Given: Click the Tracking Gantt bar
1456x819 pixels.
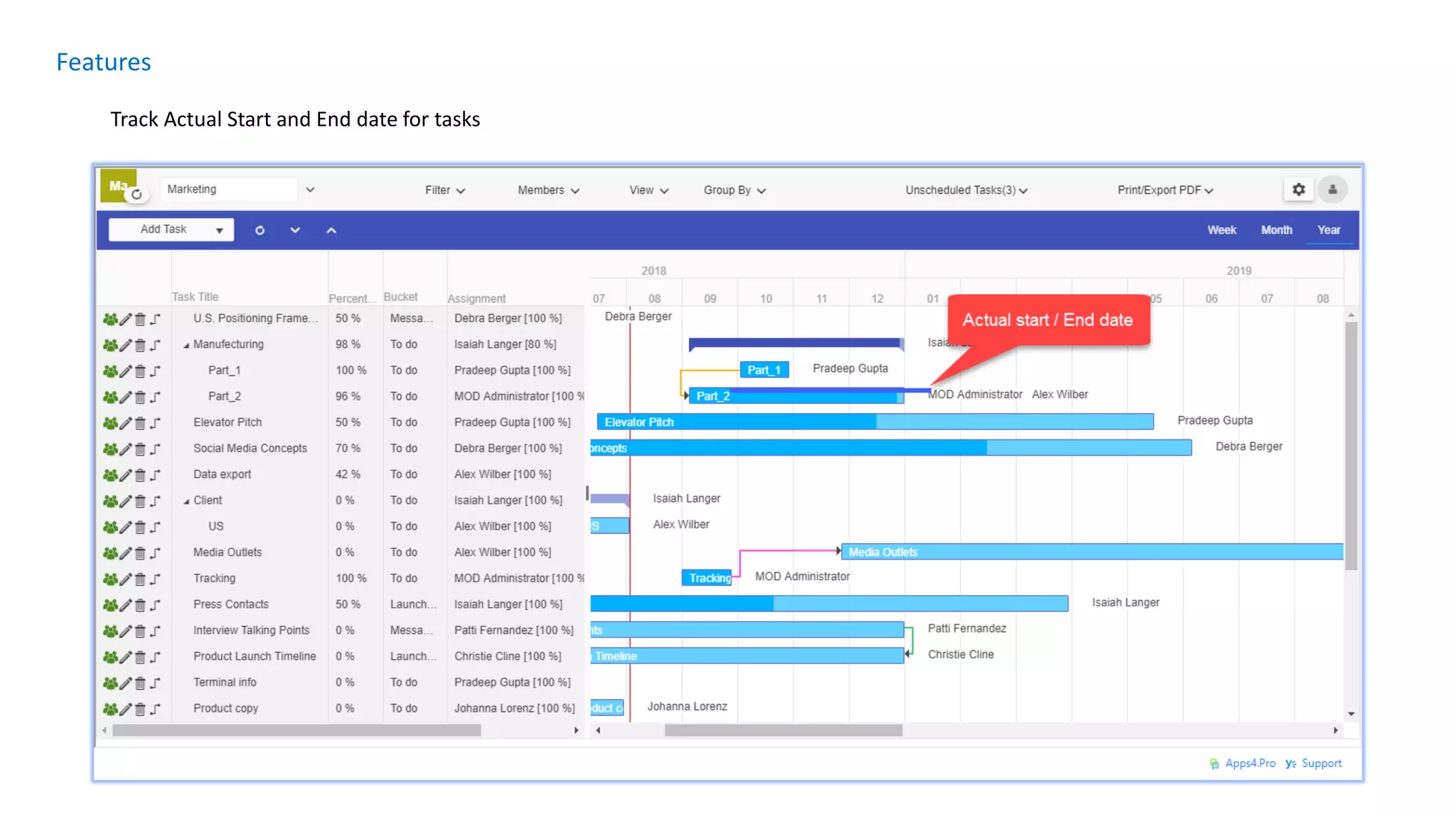Looking at the screenshot, I should pyautogui.click(x=707, y=579).
